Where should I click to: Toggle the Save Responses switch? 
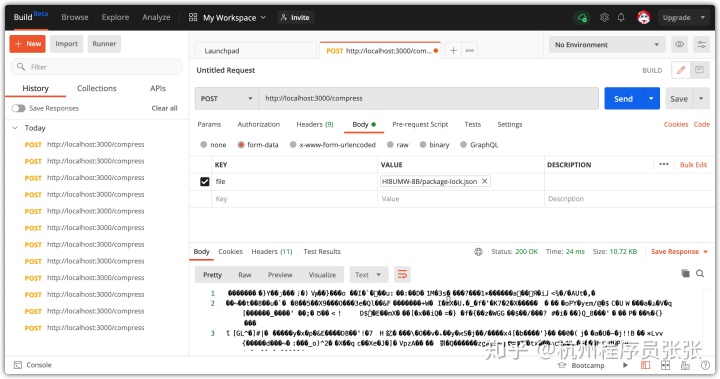(18, 108)
